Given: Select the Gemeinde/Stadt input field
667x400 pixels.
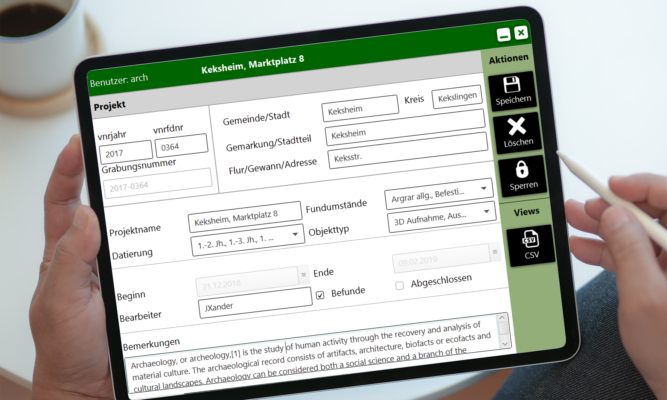Looking at the screenshot, I should [359, 109].
